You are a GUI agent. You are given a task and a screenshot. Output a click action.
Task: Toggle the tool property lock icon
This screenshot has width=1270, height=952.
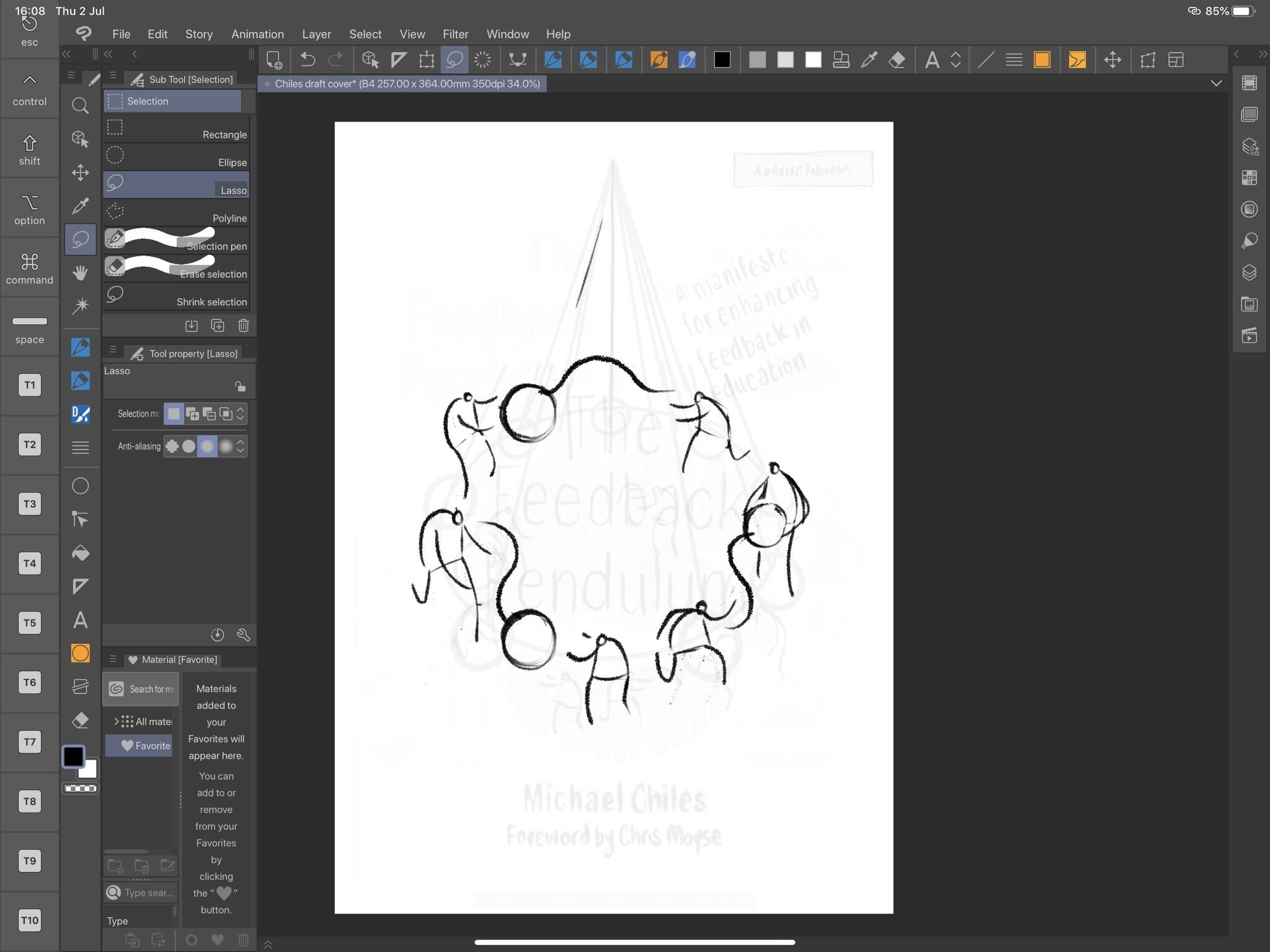click(x=241, y=387)
